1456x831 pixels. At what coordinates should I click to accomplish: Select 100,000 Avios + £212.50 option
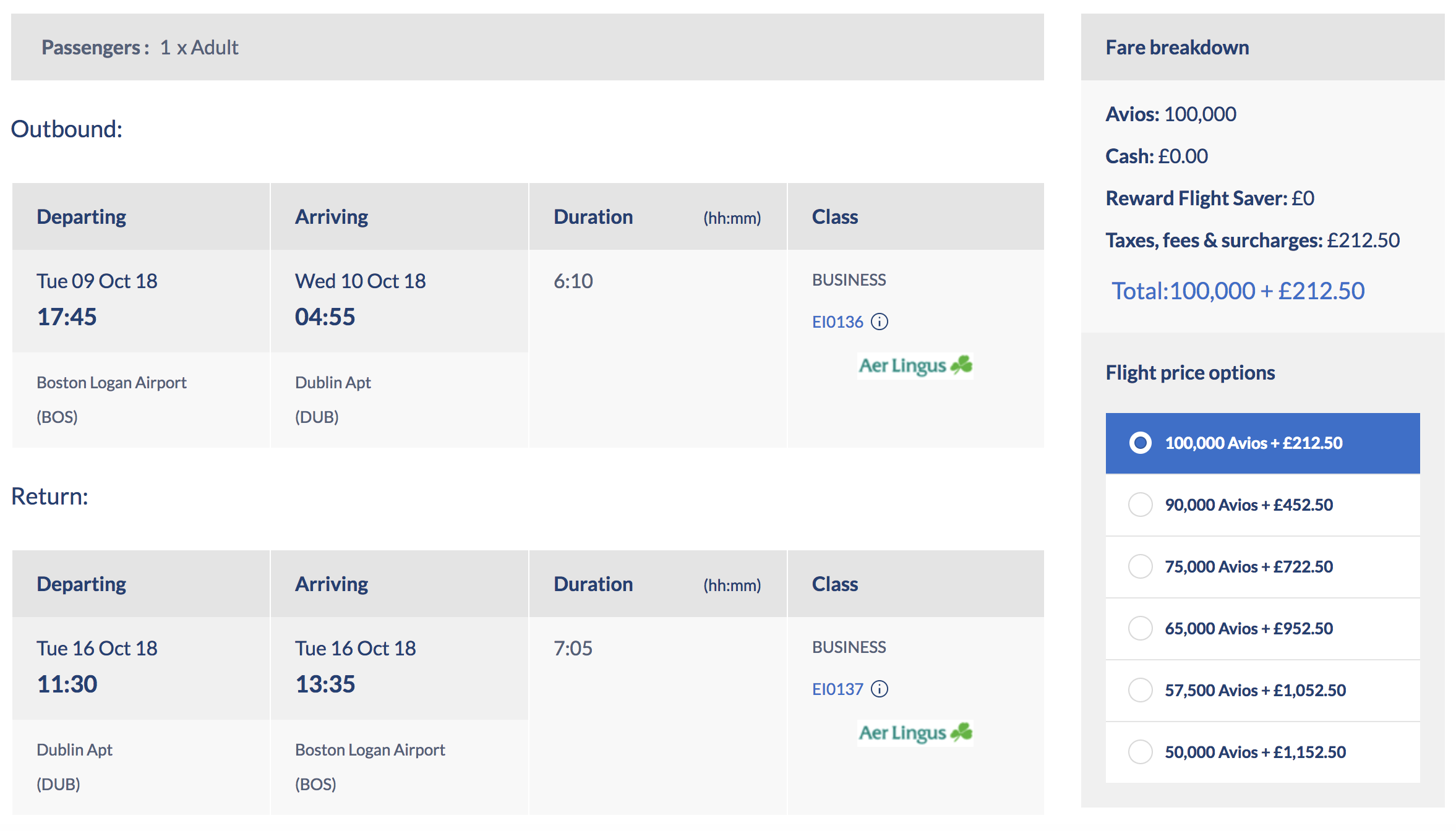1262,443
